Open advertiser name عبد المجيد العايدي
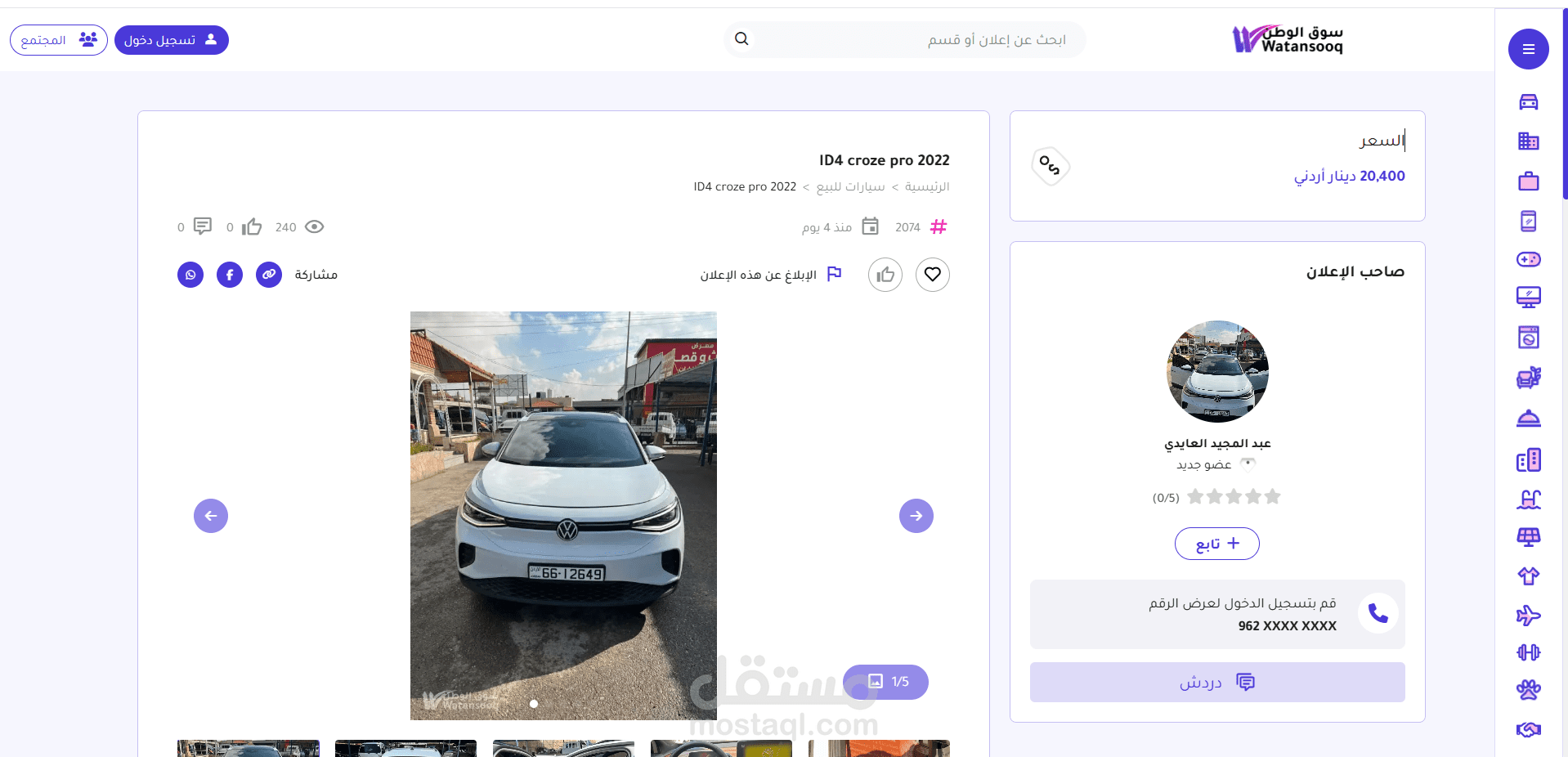This screenshot has height=757, width=1568. click(1217, 443)
